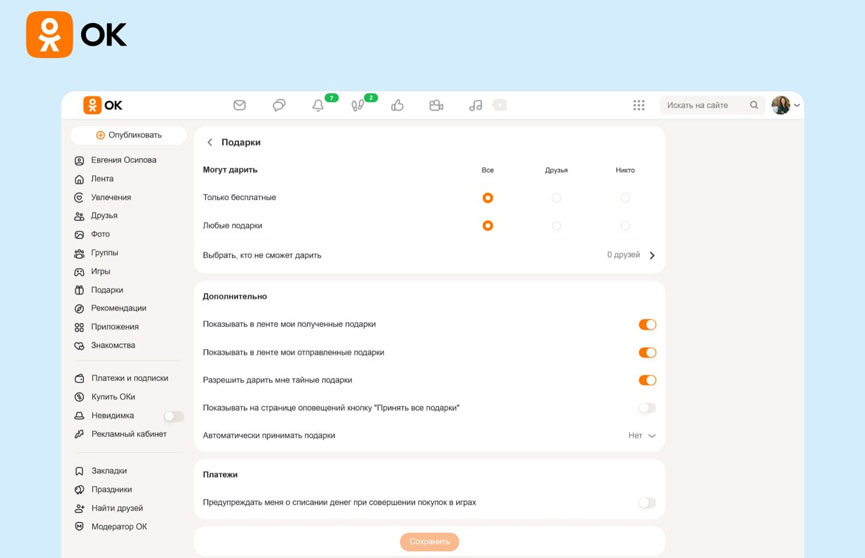Go to Друзья in left sidebar

[104, 216]
